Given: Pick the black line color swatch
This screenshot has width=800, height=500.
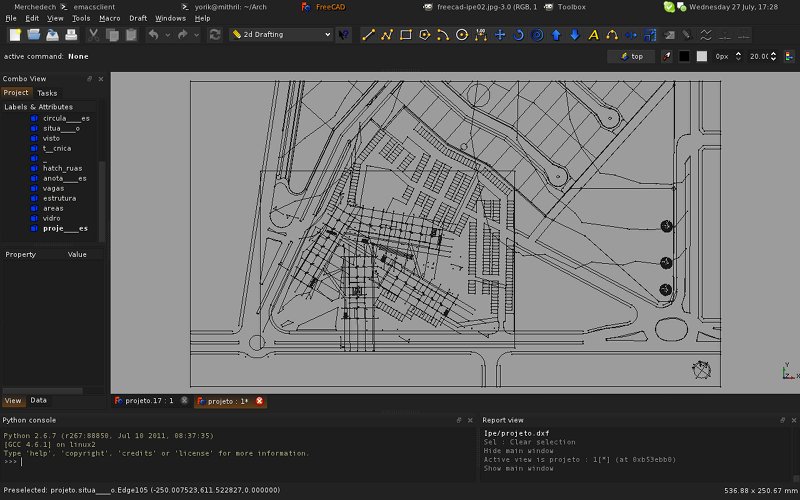Looking at the screenshot, I should tap(684, 56).
